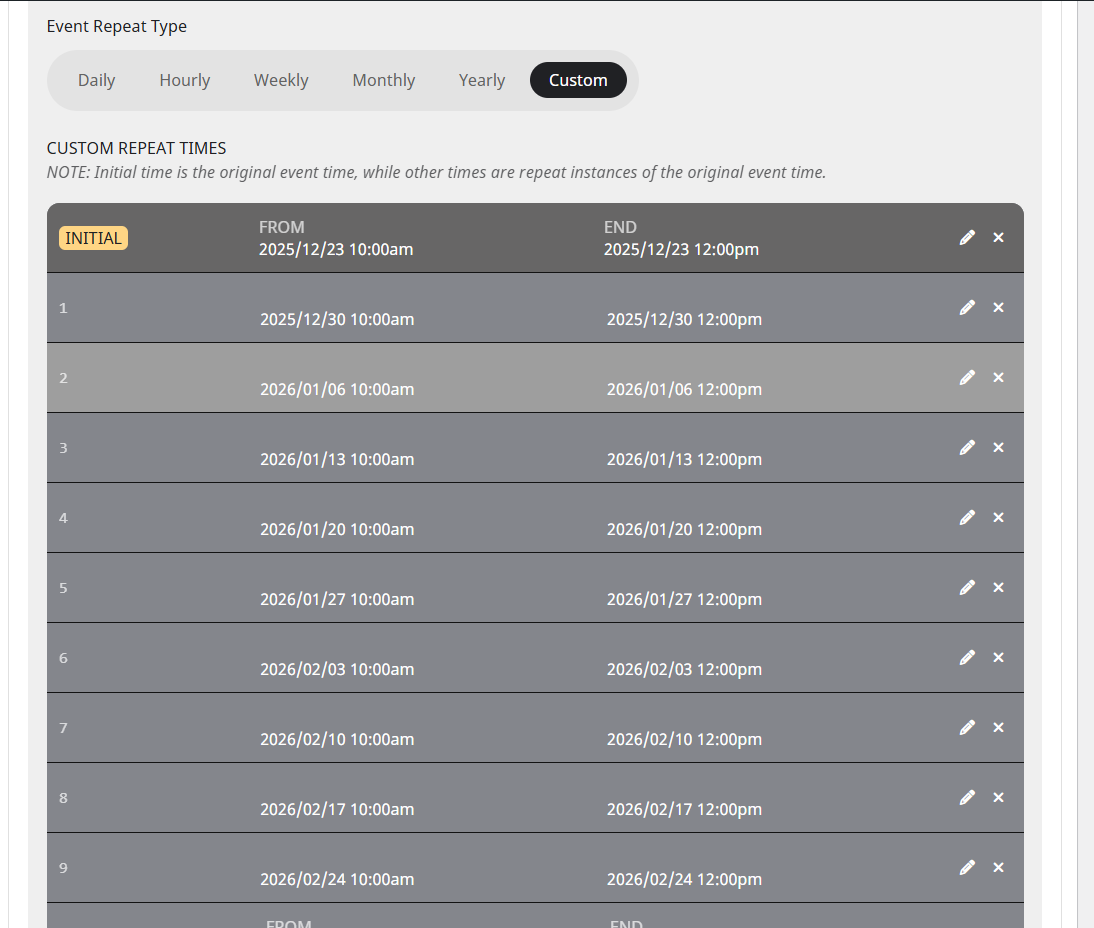Viewport: 1094px width, 928px height.
Task: Click the active Custom repeat option
Action: click(x=578, y=80)
